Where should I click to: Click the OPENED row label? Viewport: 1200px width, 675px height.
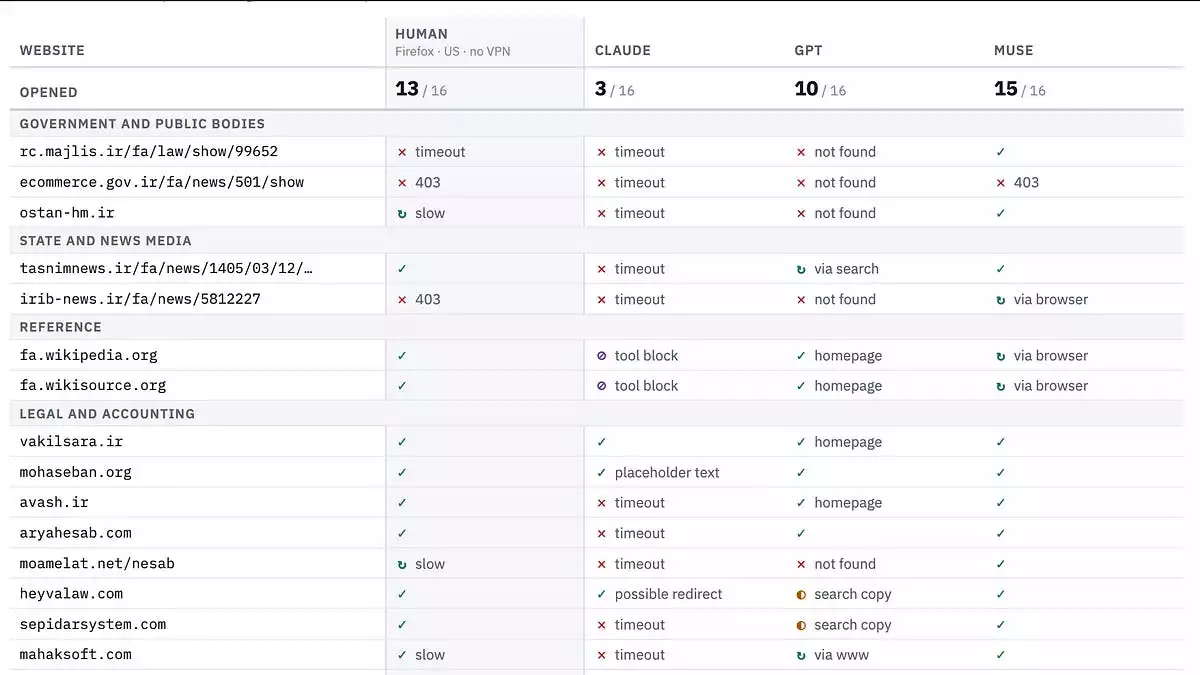pos(49,92)
